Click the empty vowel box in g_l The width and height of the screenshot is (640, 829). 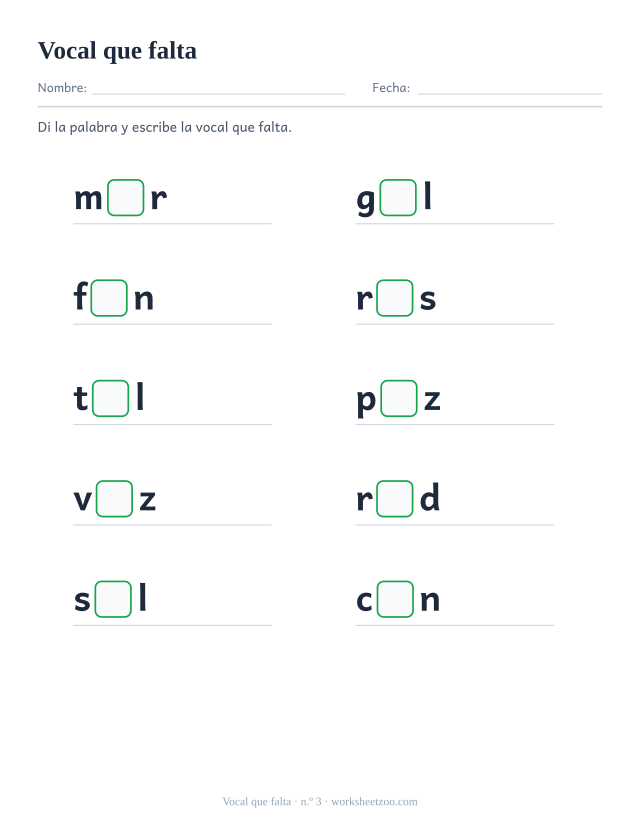tap(398, 198)
